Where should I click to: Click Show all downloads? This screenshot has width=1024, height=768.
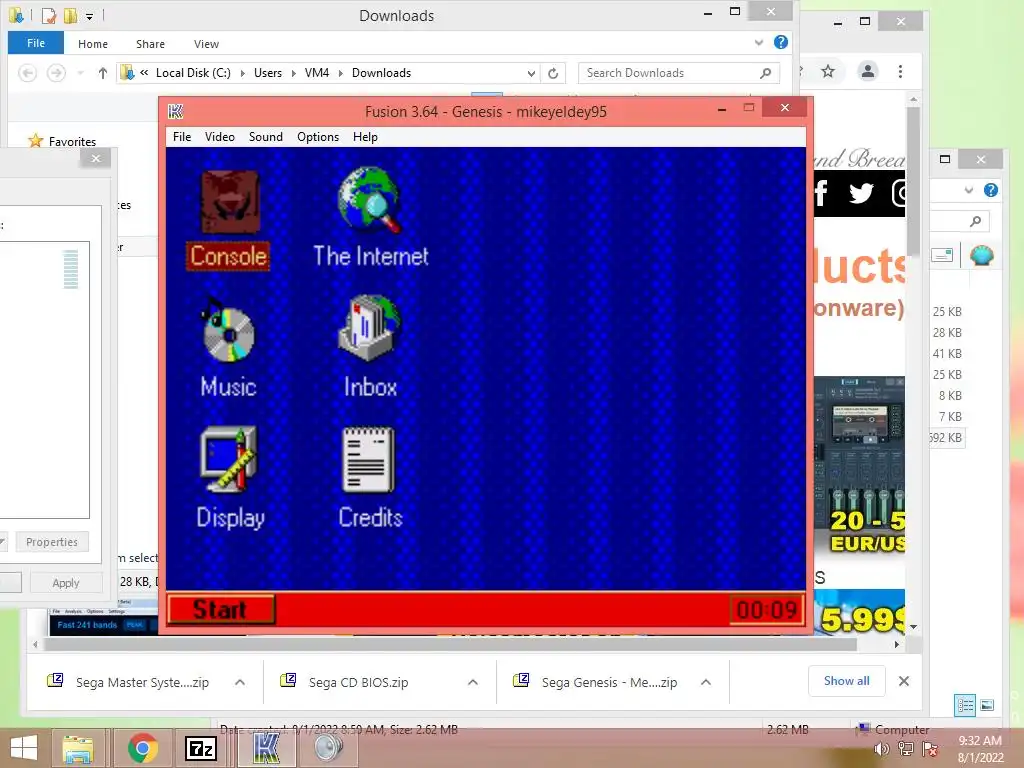click(x=846, y=680)
